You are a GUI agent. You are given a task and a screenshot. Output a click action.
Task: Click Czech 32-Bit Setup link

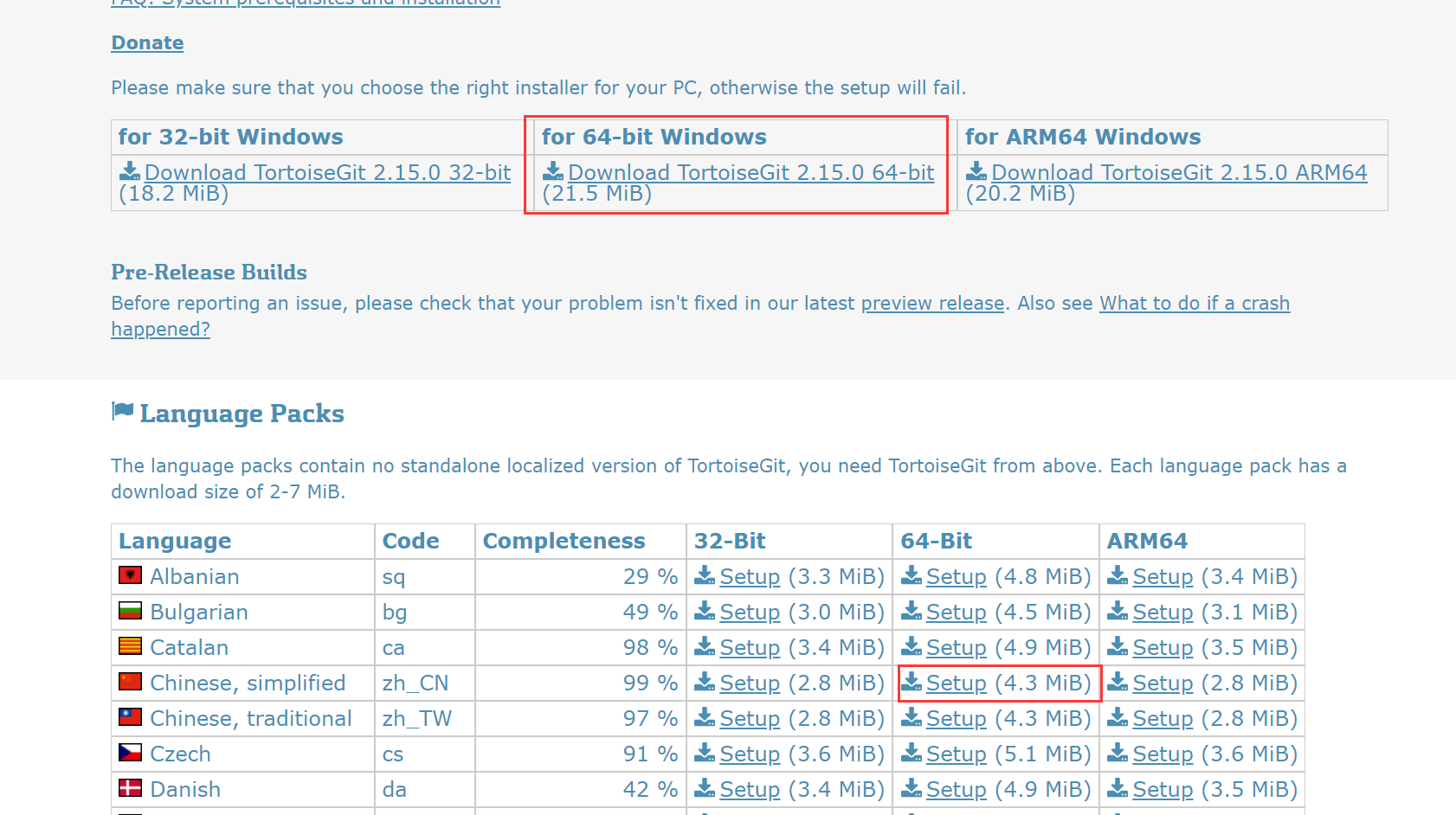(750, 754)
